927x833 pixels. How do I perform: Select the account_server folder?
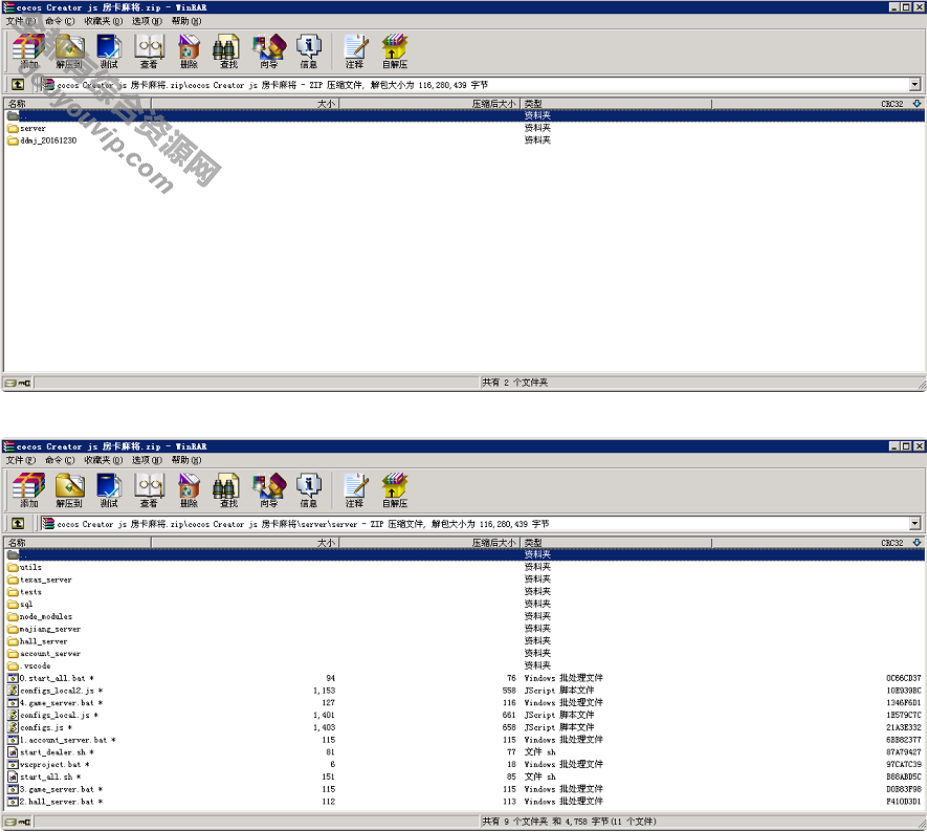(x=44, y=654)
